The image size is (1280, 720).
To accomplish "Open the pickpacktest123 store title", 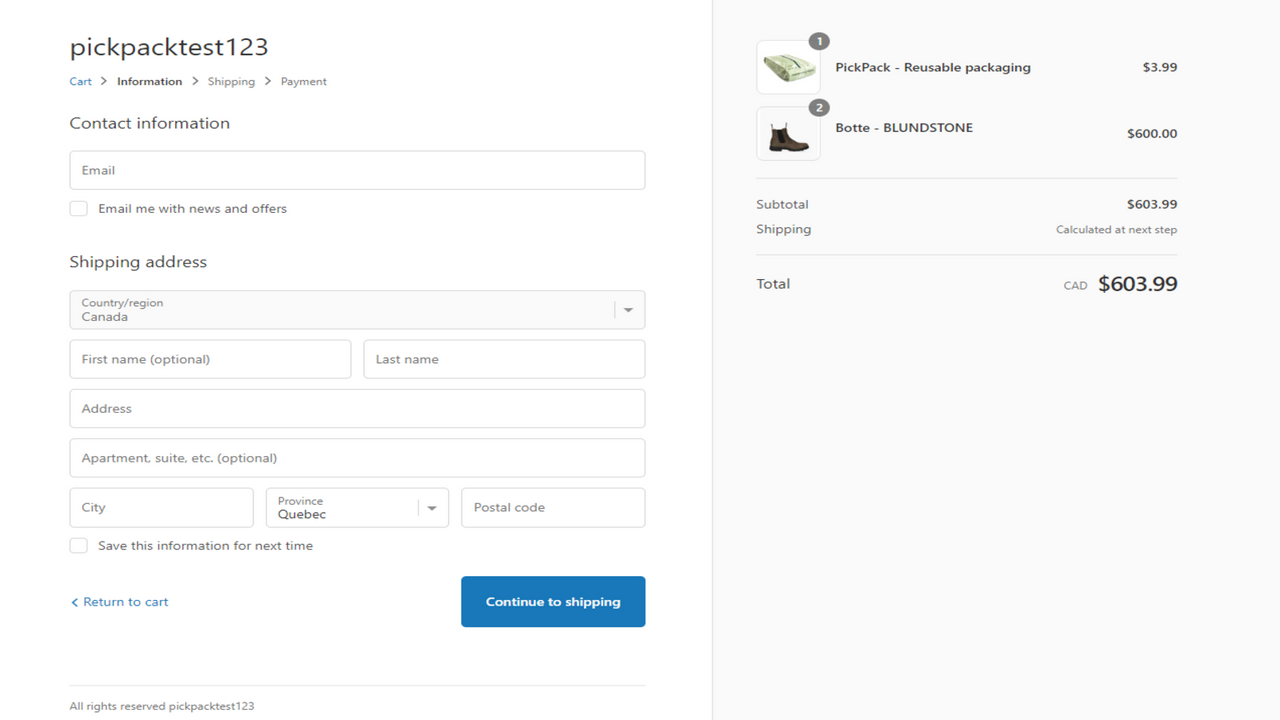I will tap(169, 47).
